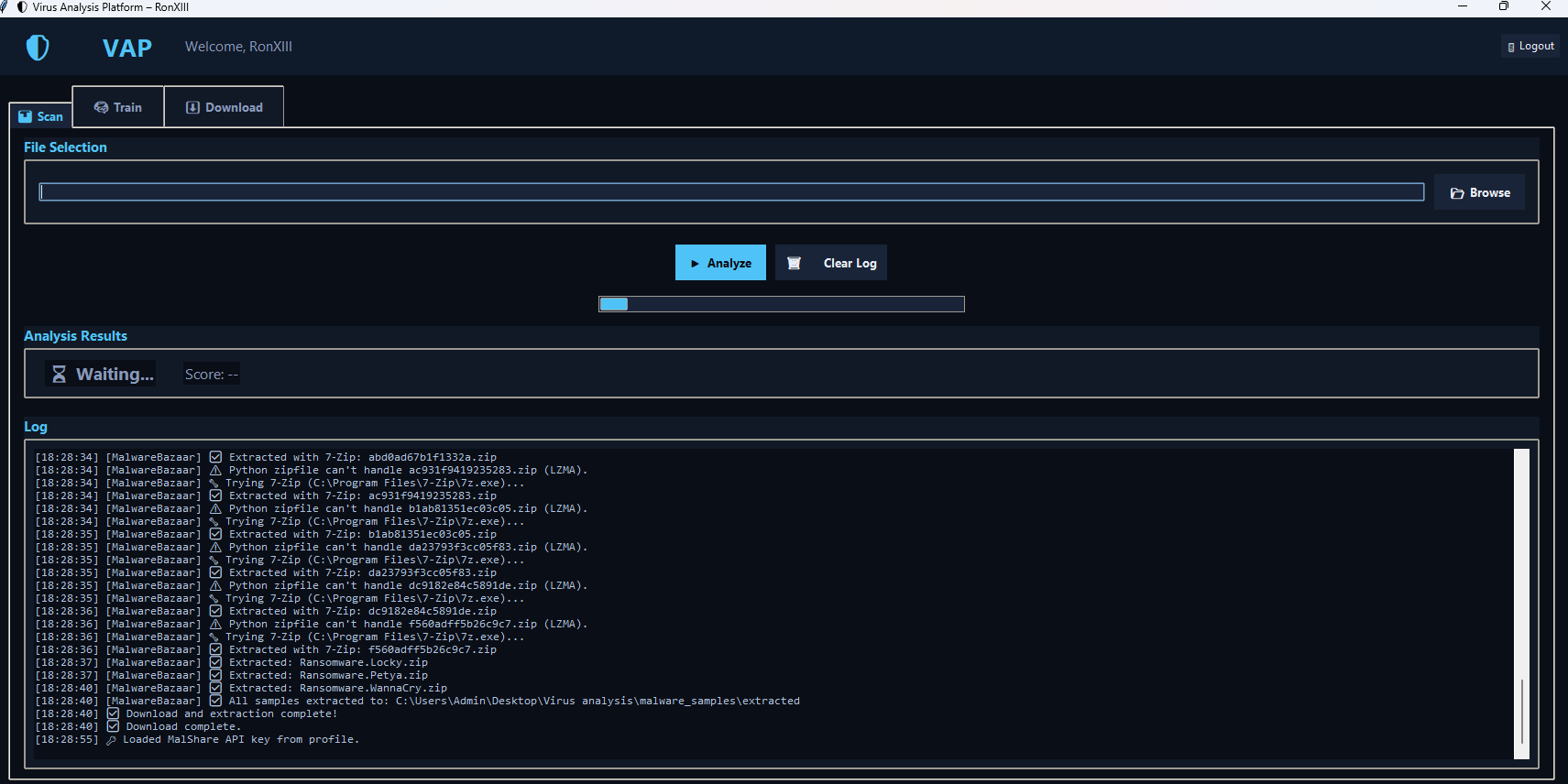Click the brain icon on the Train tab
Screen dimensions: 1568x784
tap(101, 107)
